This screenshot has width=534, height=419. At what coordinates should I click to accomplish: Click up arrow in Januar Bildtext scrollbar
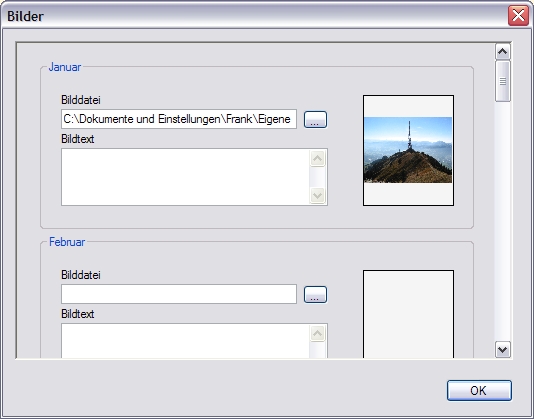pyautogui.click(x=318, y=158)
